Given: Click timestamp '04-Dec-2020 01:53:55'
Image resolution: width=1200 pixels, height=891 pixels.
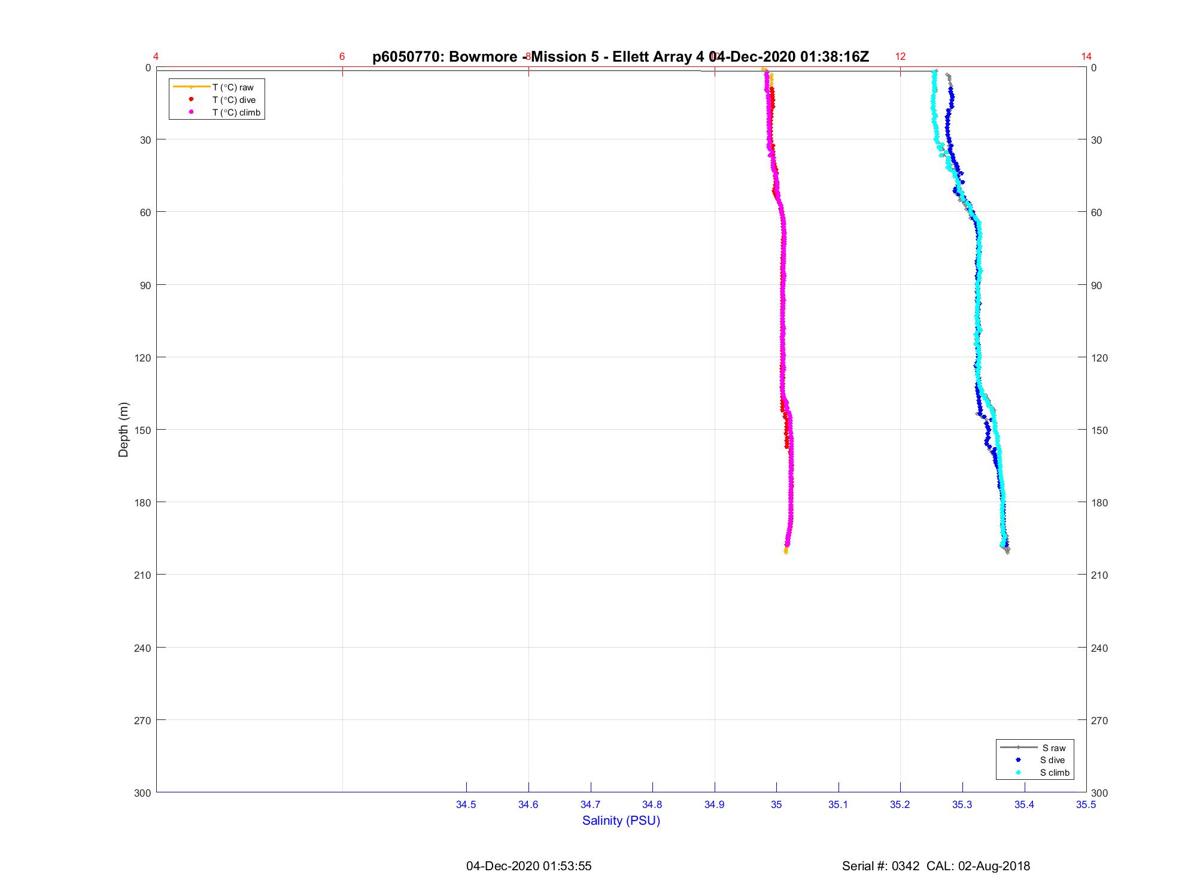Looking at the screenshot, I should [x=529, y=866].
